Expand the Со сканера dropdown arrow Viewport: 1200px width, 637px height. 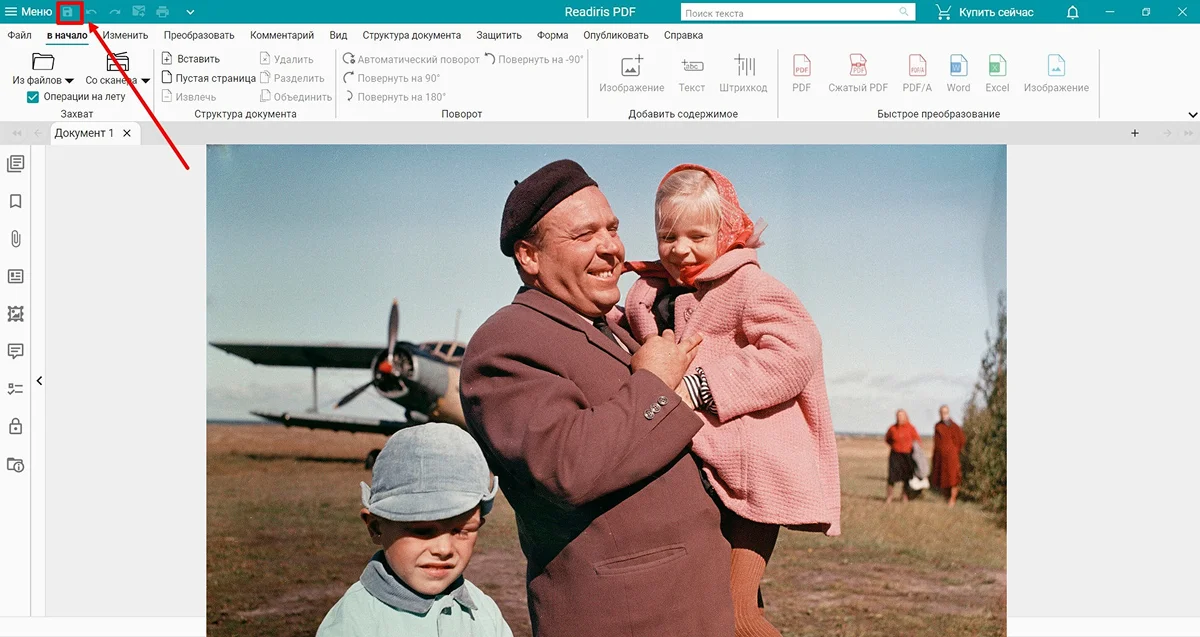[x=145, y=80]
